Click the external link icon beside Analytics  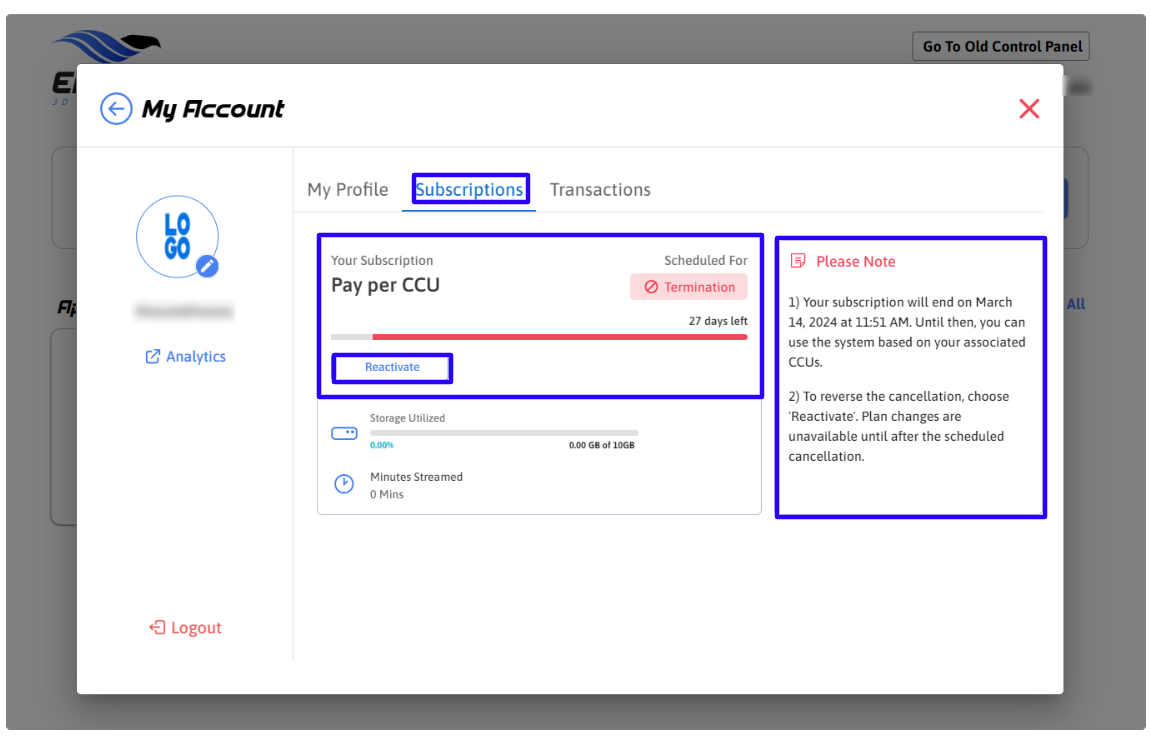coord(153,357)
